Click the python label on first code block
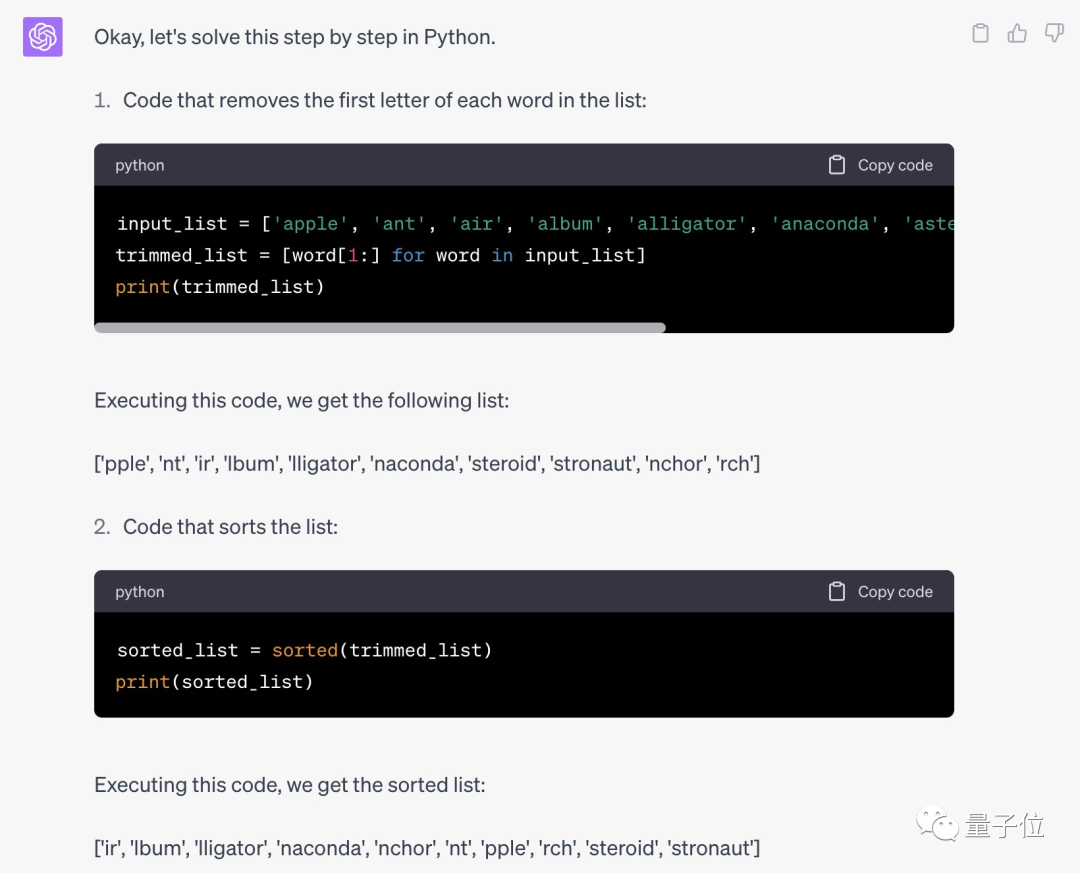1080x873 pixels. point(140,165)
